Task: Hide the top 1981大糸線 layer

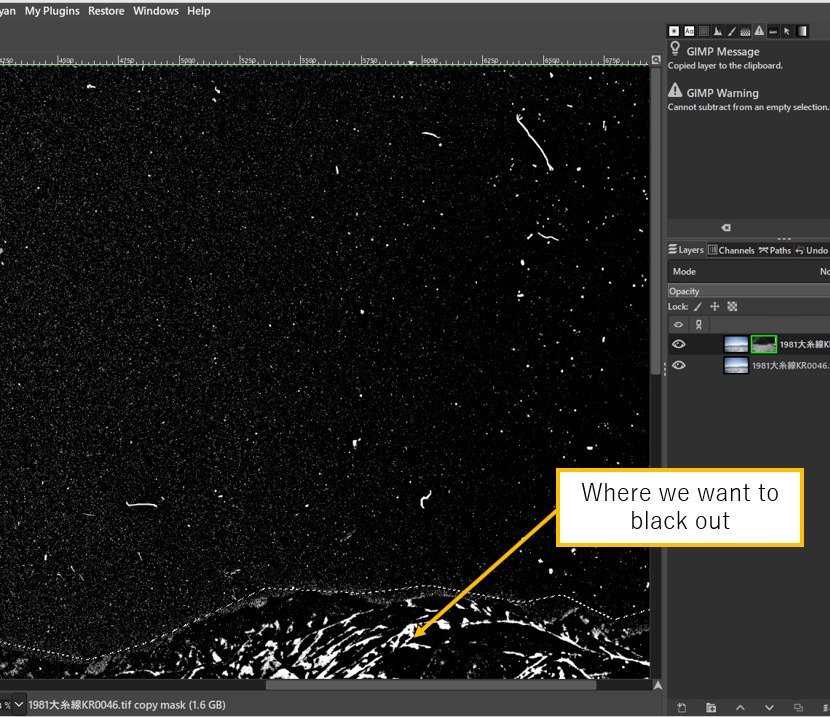Action: (679, 343)
